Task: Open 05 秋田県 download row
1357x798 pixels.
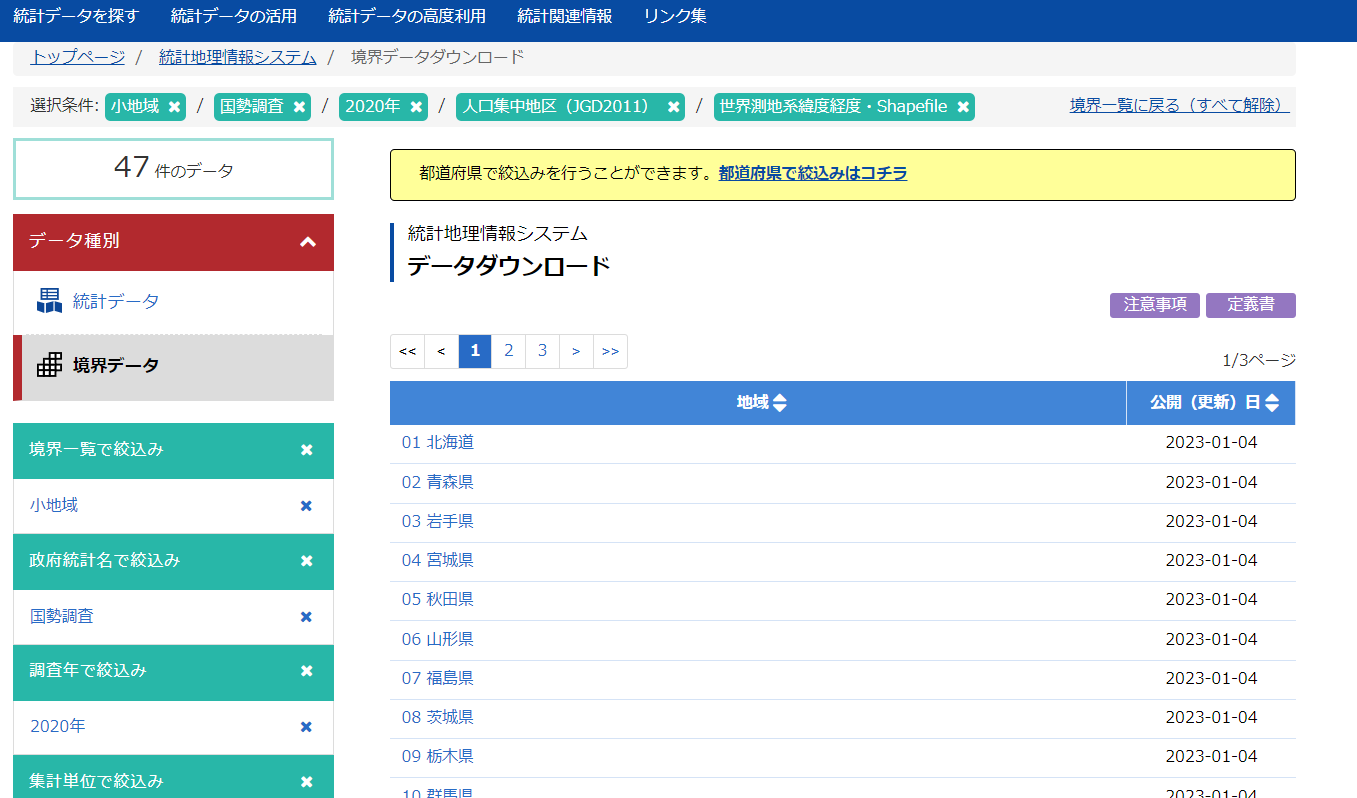Action: (x=438, y=599)
